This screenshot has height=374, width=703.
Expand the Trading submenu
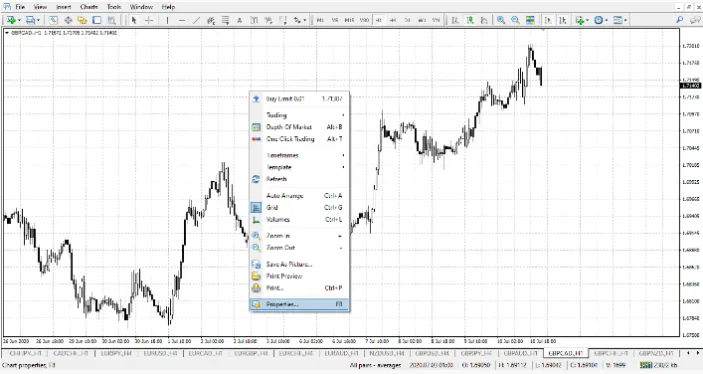coord(299,115)
